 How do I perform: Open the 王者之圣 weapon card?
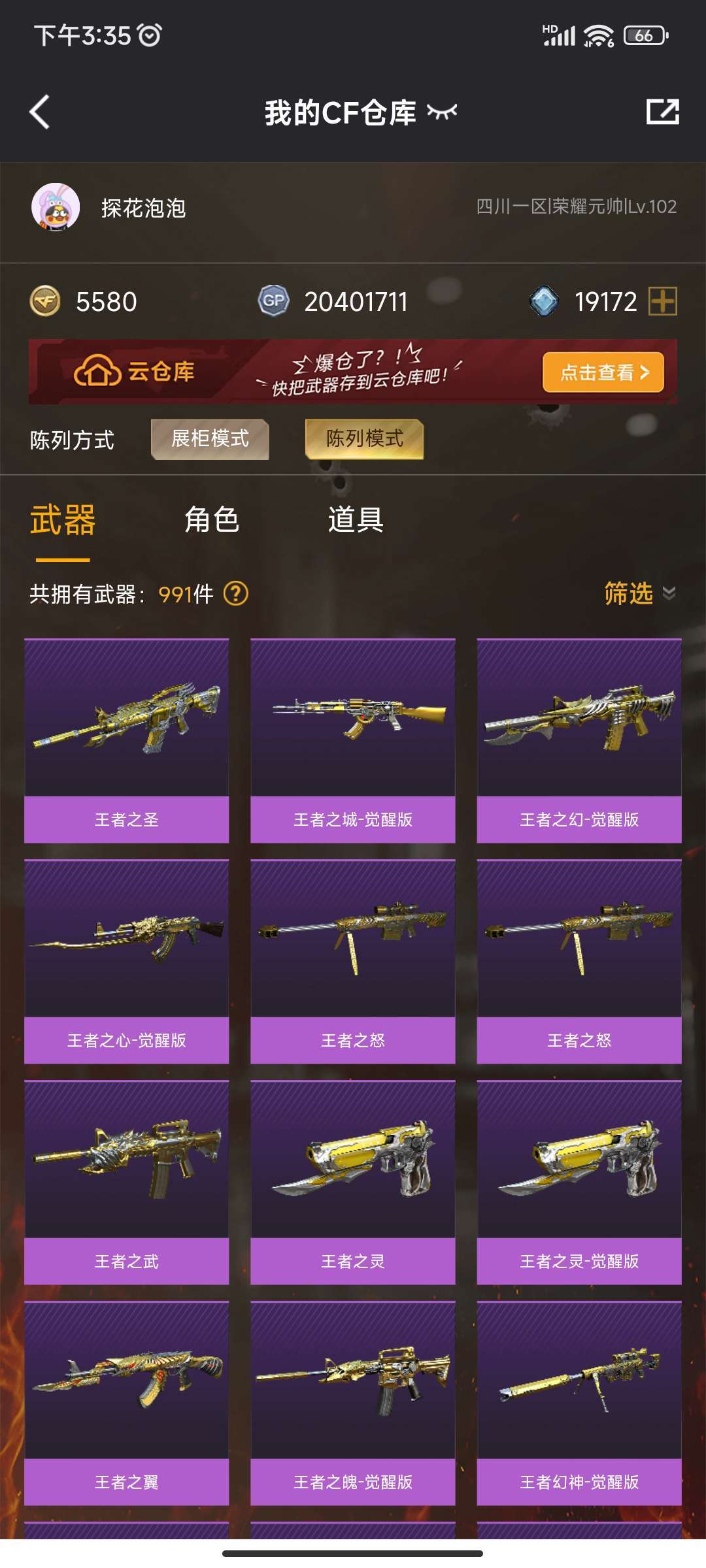click(127, 741)
